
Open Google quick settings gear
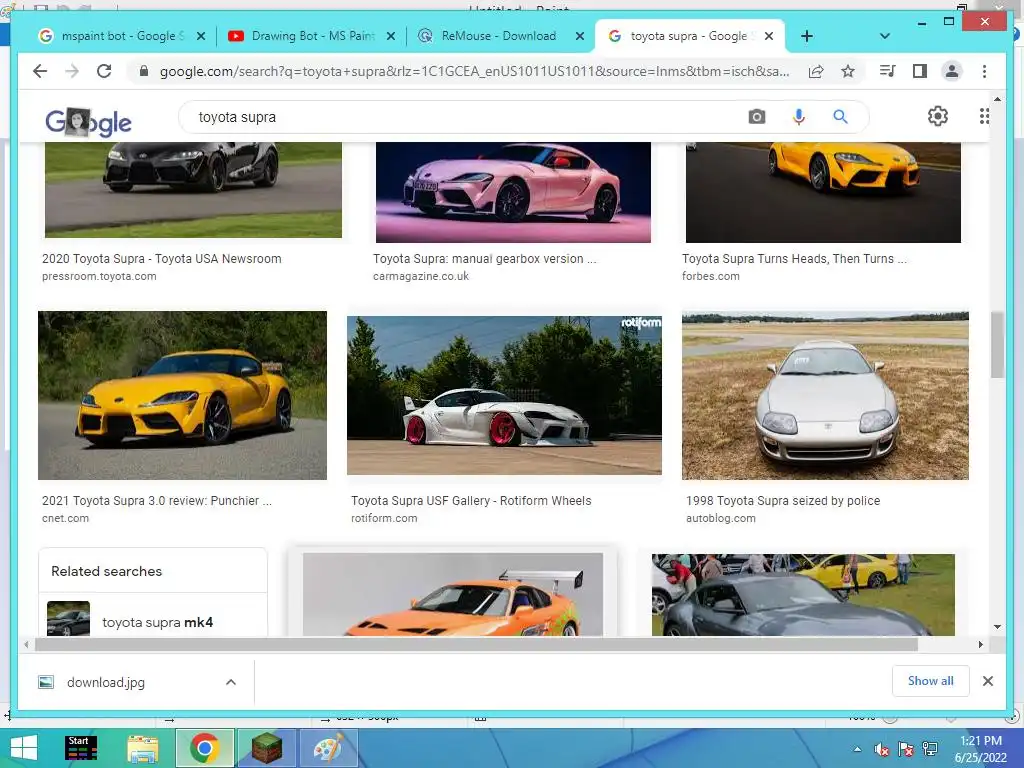(x=938, y=116)
